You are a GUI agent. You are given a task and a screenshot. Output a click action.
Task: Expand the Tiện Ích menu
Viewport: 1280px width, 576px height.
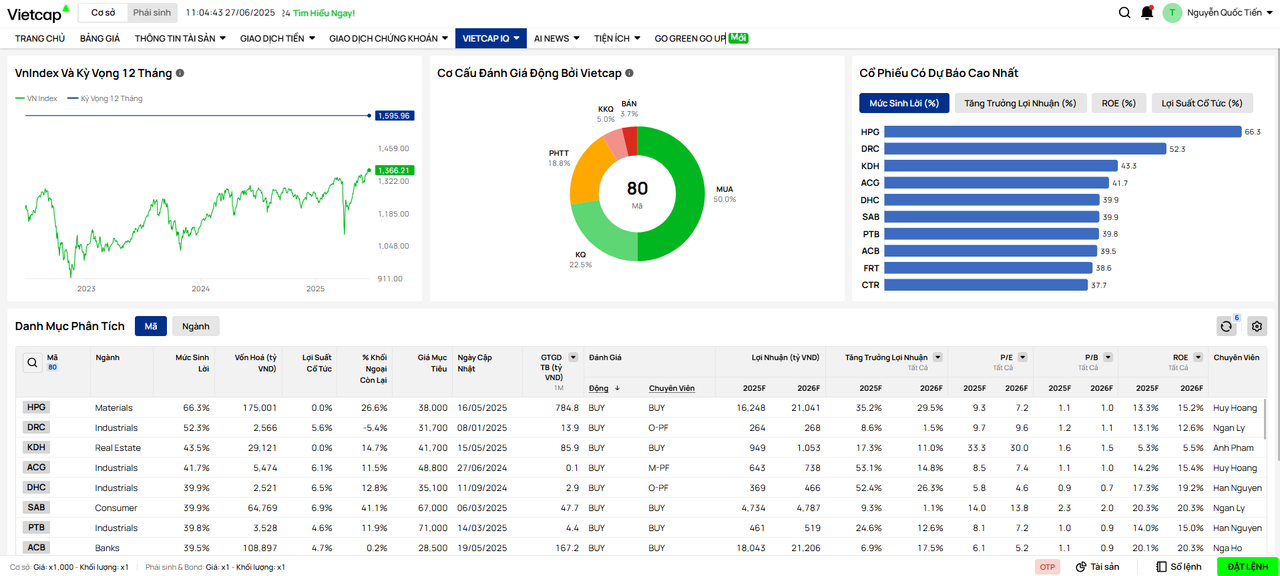tap(616, 38)
